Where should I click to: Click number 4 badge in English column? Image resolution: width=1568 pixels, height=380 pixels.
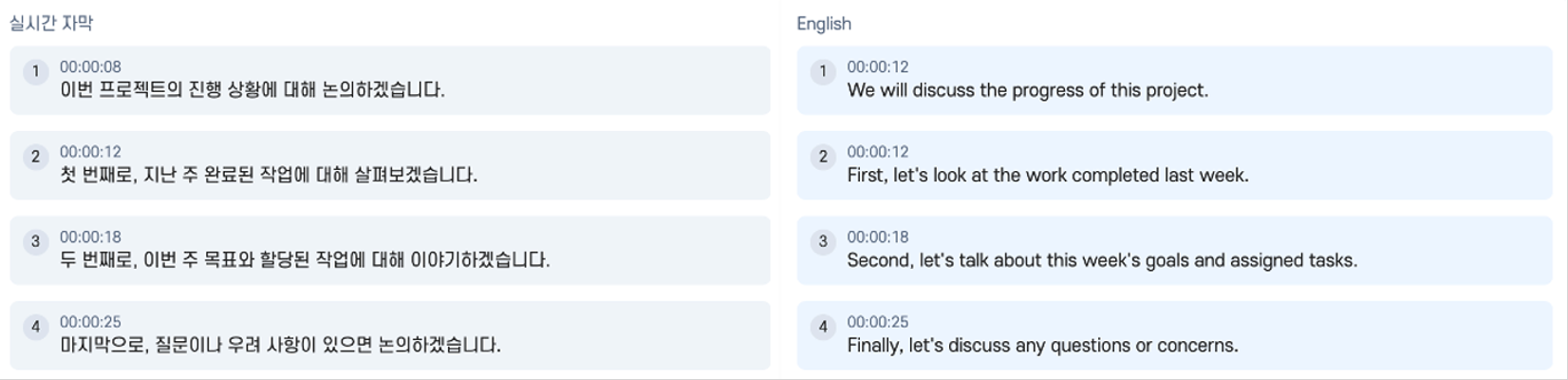pos(823,327)
